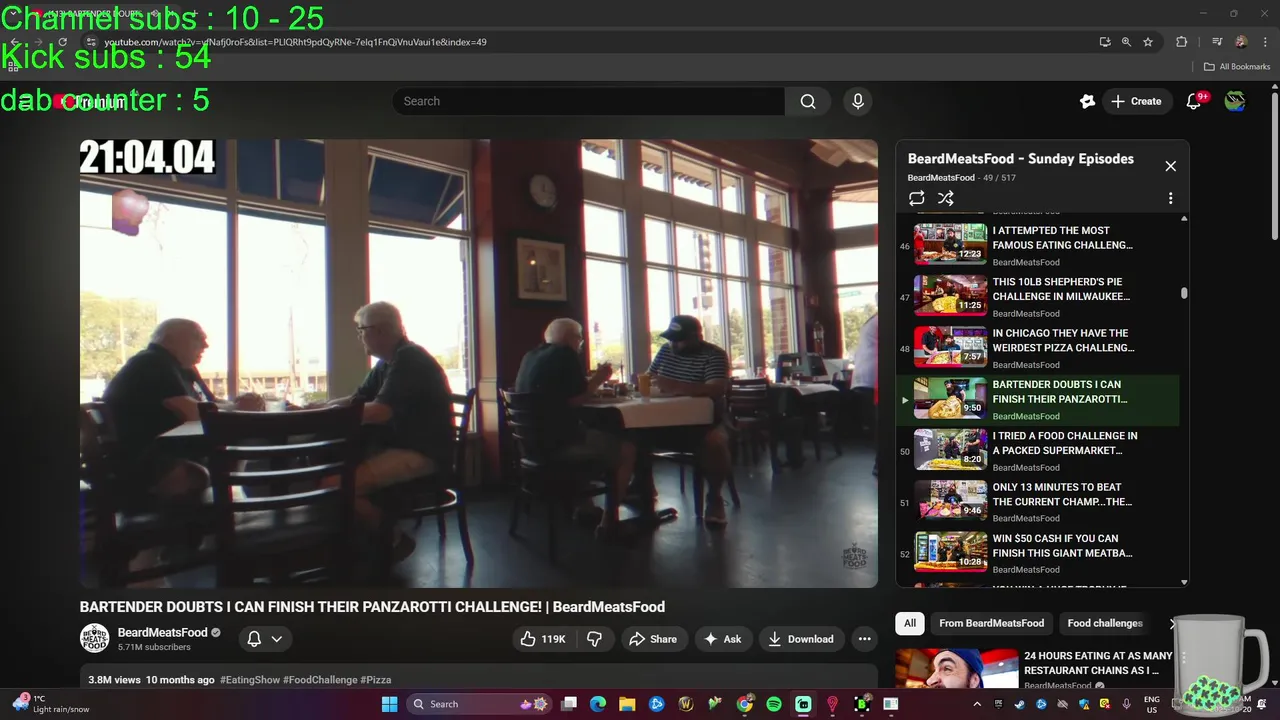Activate voice search microphone
Screen dimensions: 1280x720
[x=857, y=101]
